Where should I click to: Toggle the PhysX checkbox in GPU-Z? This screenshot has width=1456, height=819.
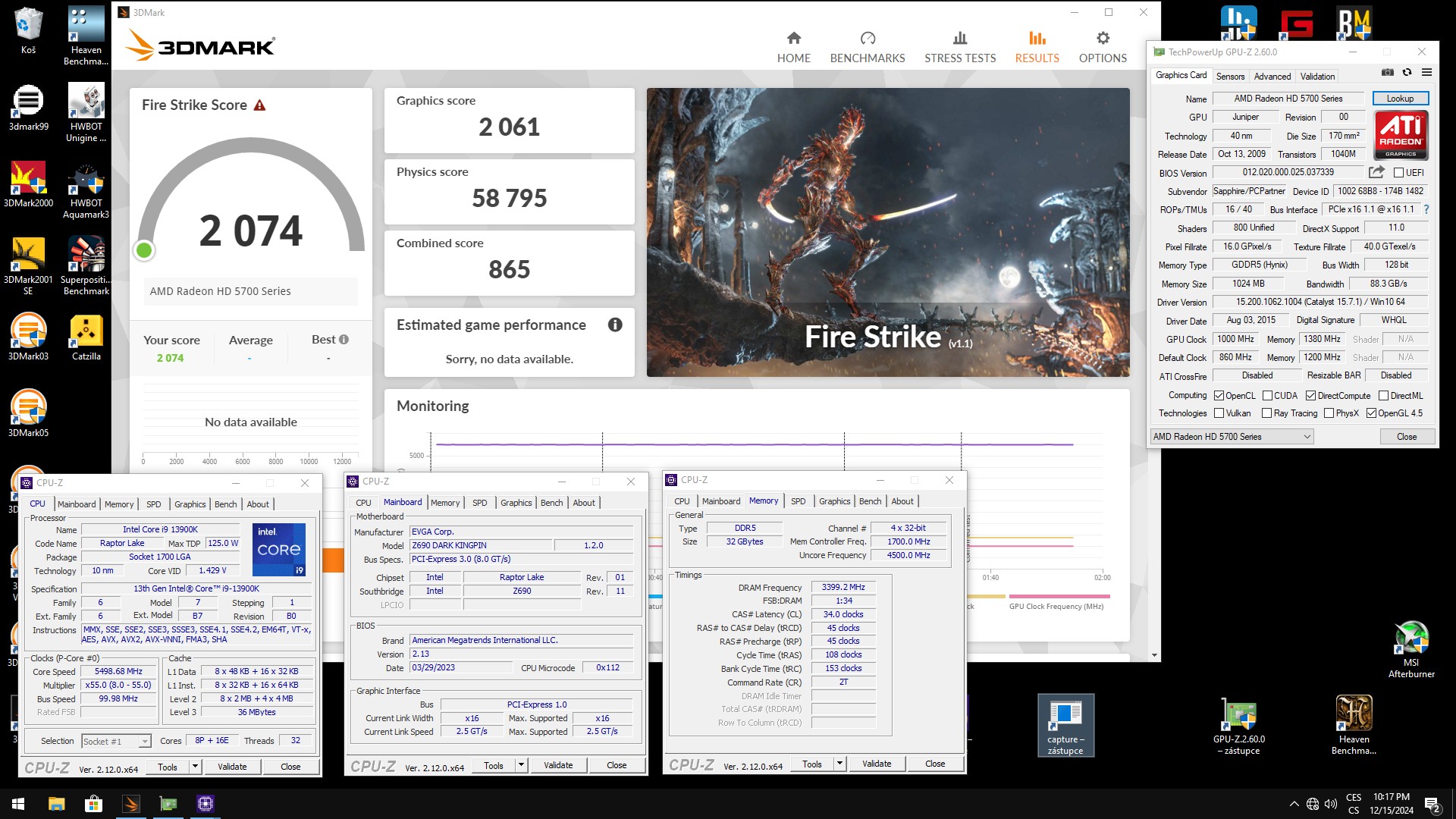coord(1329,413)
